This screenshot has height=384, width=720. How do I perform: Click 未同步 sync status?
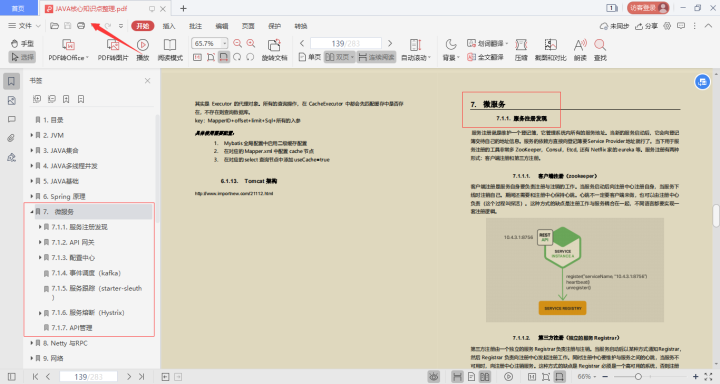click(x=614, y=26)
